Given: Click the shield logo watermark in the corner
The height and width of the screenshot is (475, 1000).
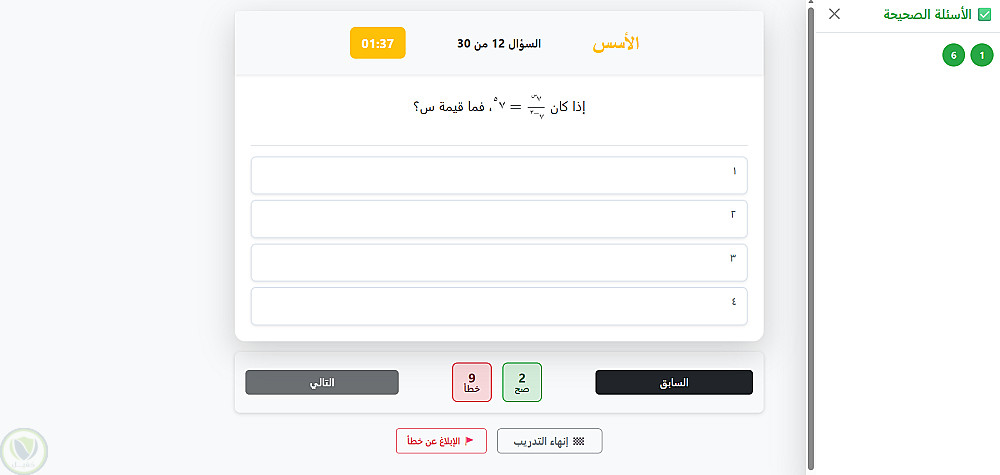Looking at the screenshot, I should (x=23, y=451).
